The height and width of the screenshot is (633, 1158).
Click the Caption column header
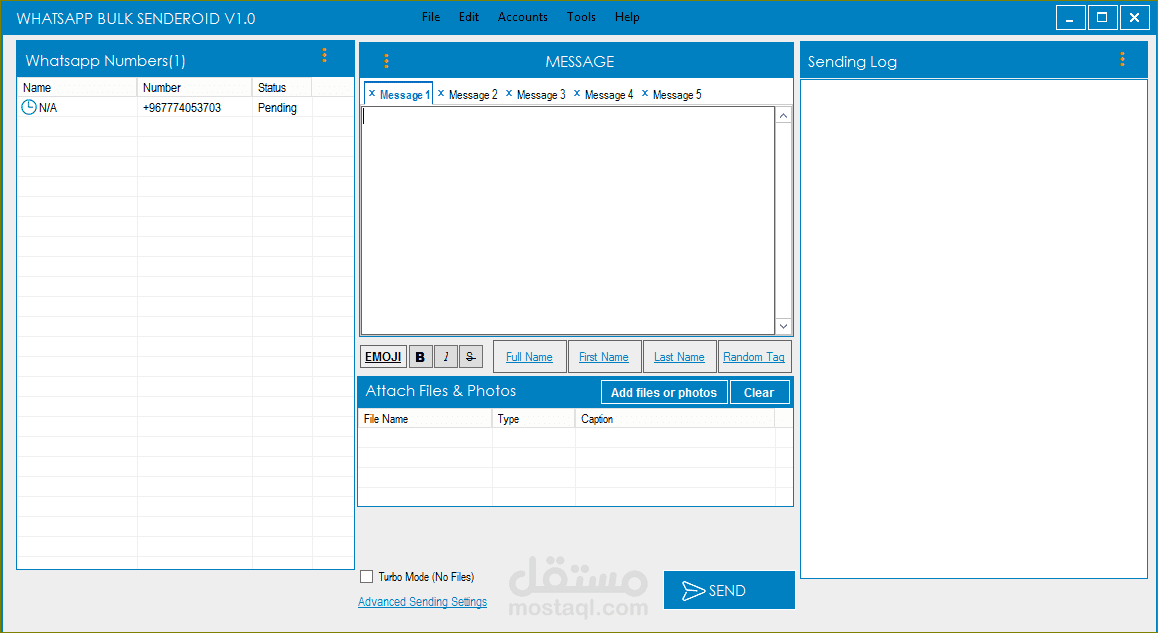click(x=675, y=419)
